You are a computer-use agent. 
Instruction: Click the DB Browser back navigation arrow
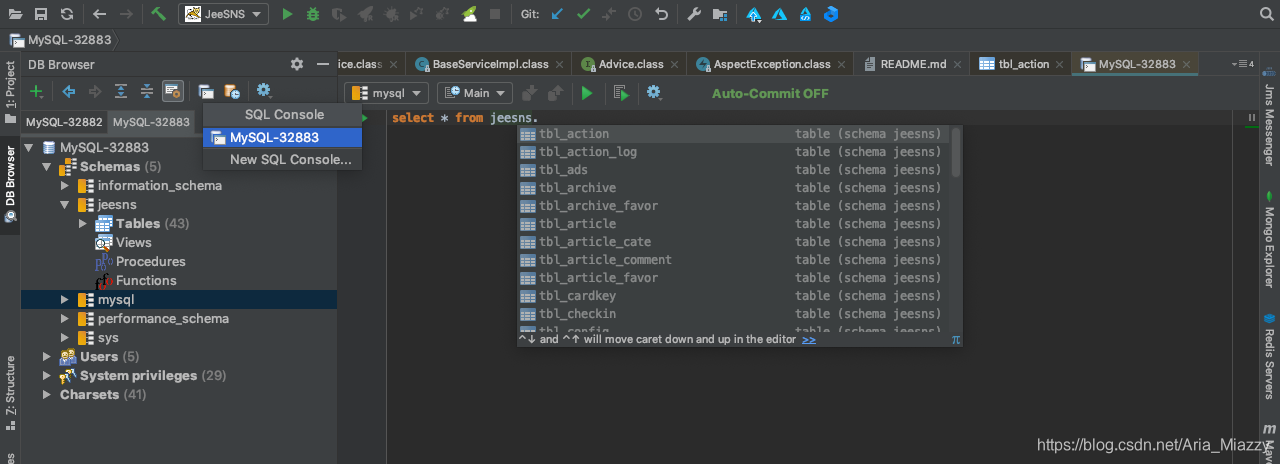click(x=69, y=91)
